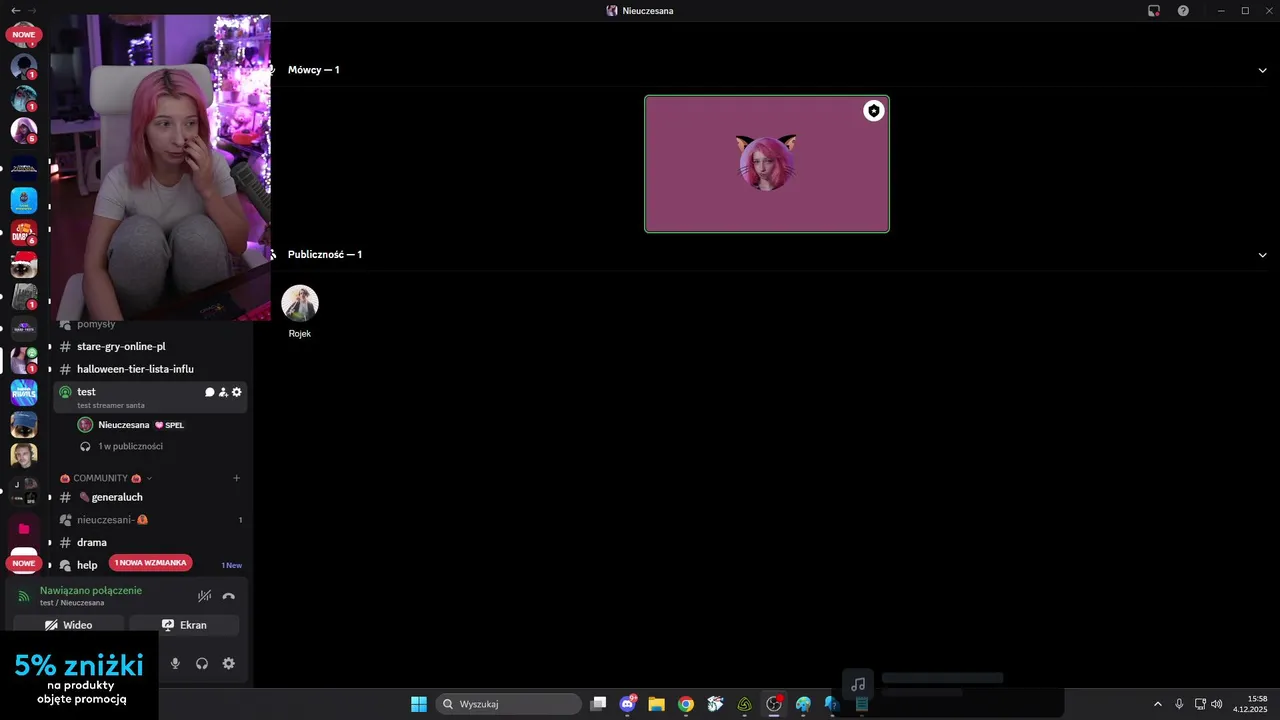The height and width of the screenshot is (720, 1280).
Task: Toggle microphone mute in user panel
Action: click(x=175, y=663)
